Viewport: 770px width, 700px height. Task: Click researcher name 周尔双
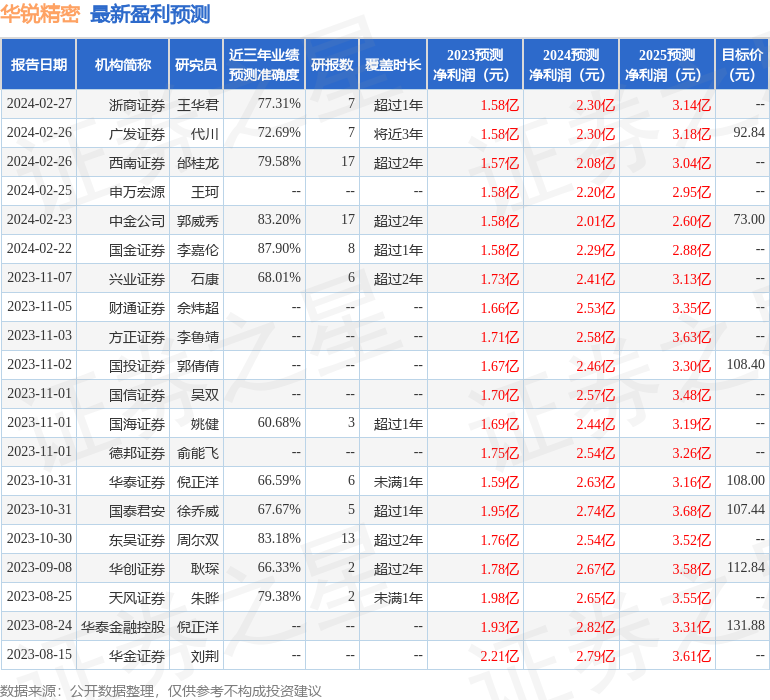(x=198, y=540)
